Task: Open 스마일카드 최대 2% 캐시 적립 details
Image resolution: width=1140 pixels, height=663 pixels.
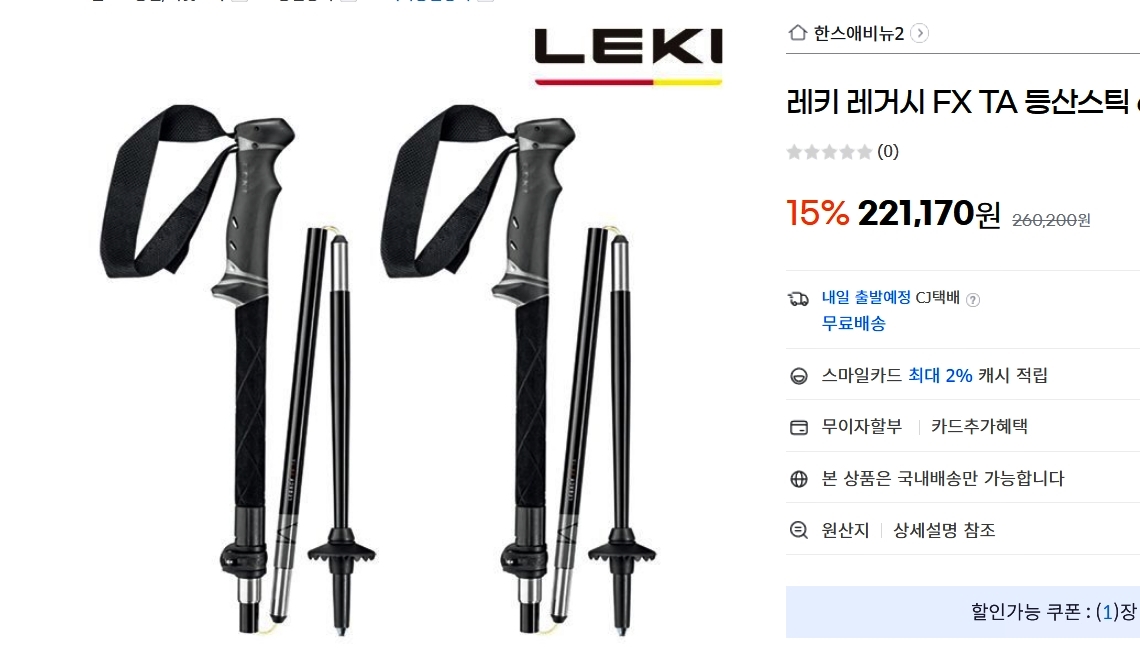Action: [x=934, y=375]
